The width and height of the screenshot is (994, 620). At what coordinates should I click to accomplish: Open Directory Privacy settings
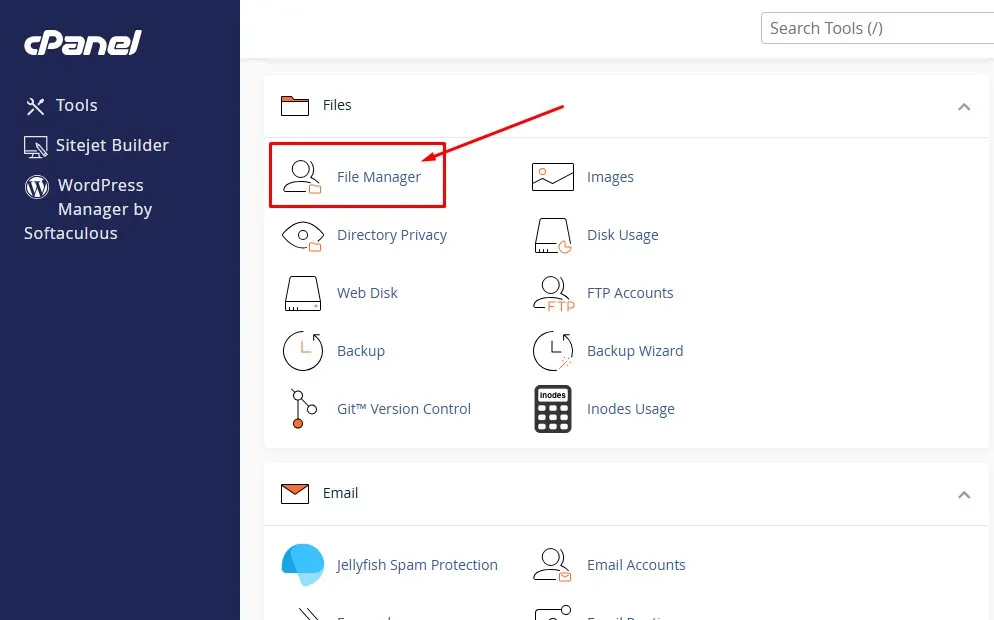[x=392, y=235]
